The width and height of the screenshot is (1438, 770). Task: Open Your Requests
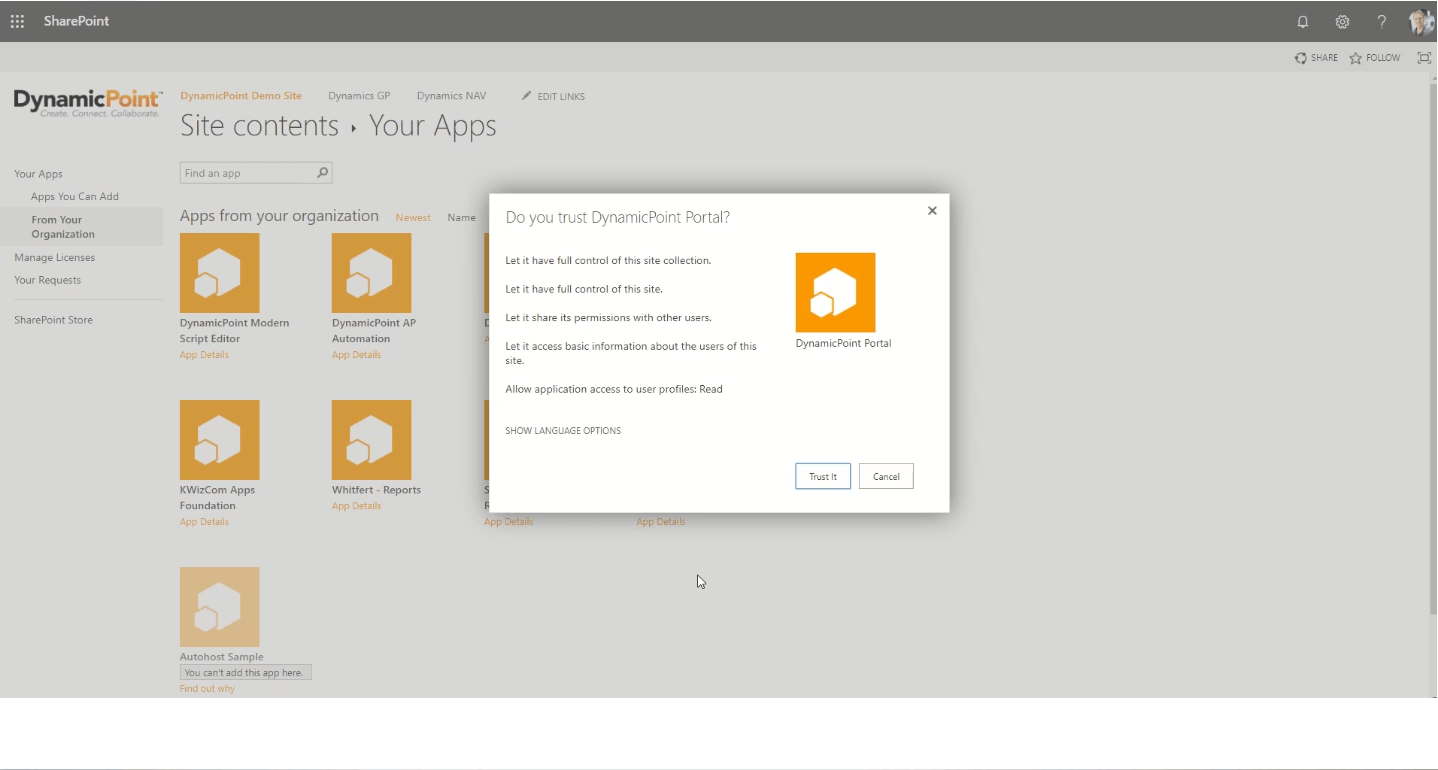tap(47, 280)
